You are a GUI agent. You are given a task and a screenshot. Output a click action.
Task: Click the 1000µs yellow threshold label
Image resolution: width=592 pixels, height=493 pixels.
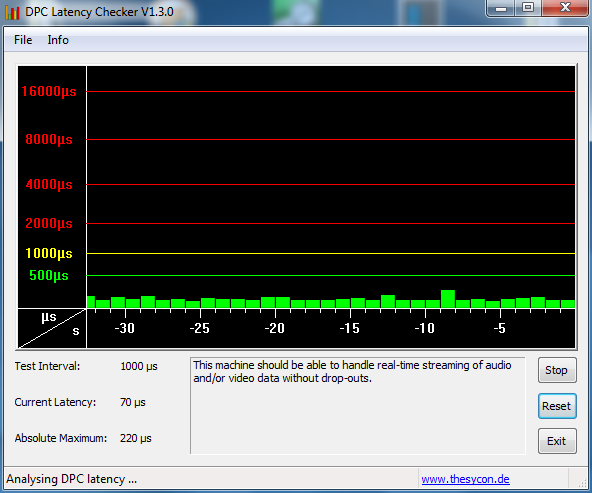[49, 253]
